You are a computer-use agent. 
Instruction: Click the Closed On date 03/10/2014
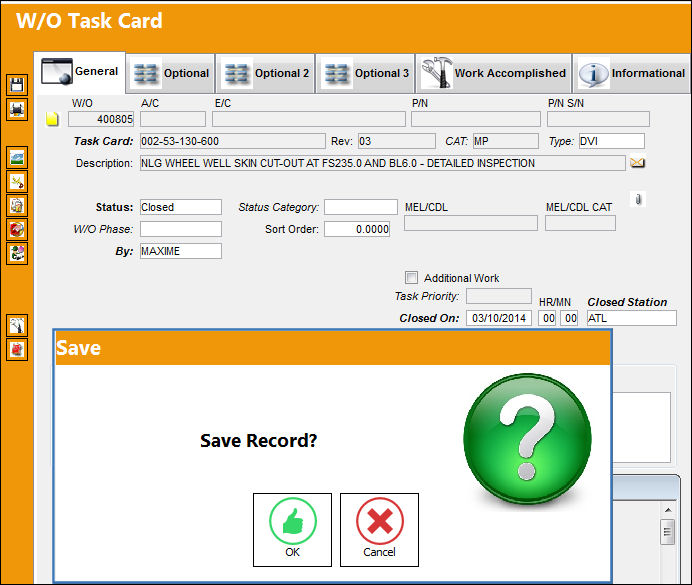pyautogui.click(x=499, y=318)
